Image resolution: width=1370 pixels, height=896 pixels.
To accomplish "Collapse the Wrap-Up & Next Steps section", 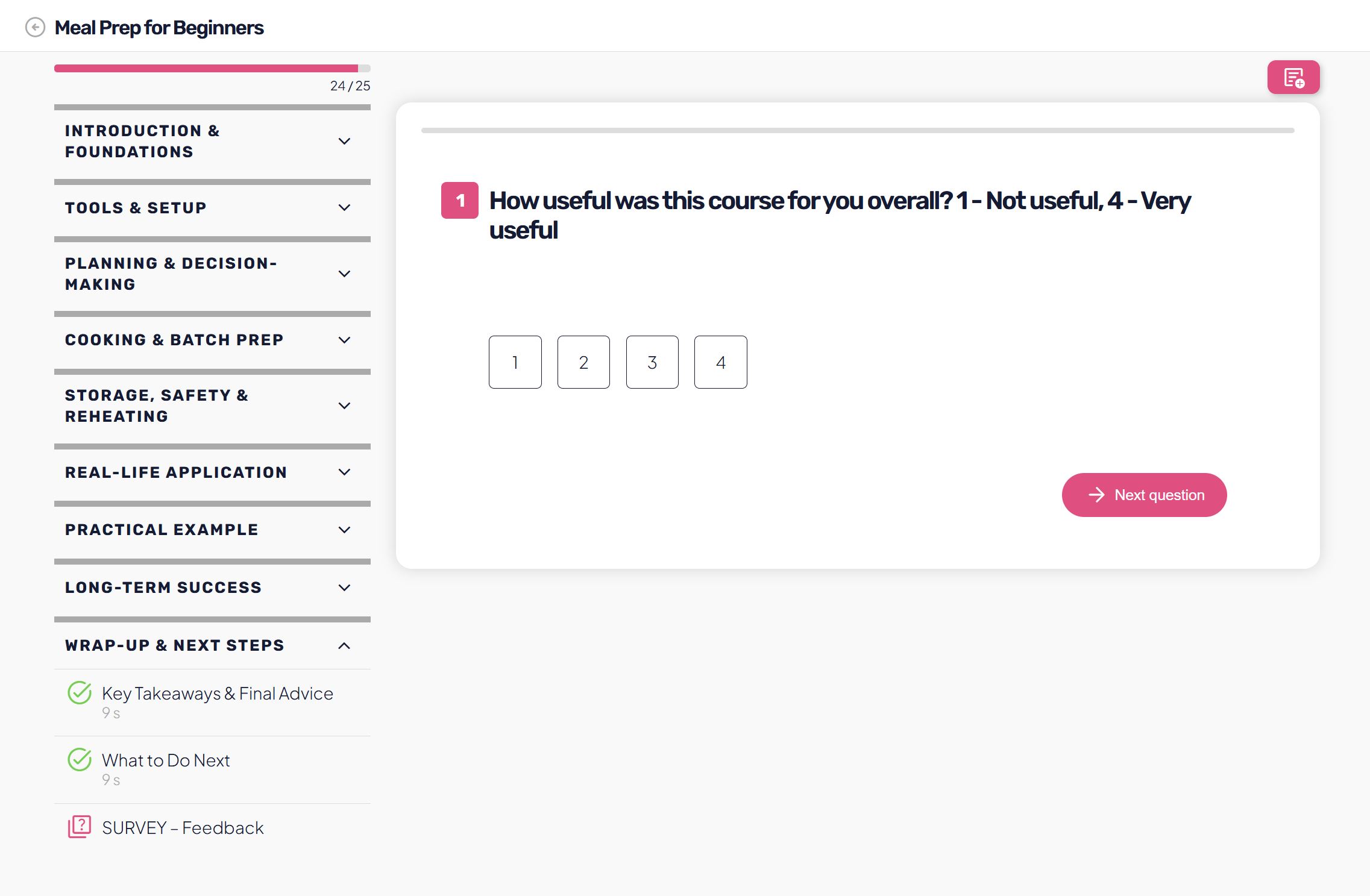I will tap(344, 646).
